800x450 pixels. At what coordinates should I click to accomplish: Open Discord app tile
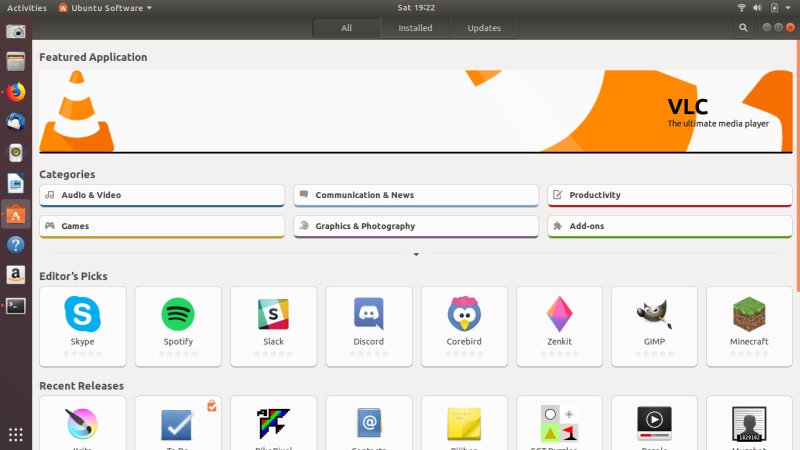(369, 326)
